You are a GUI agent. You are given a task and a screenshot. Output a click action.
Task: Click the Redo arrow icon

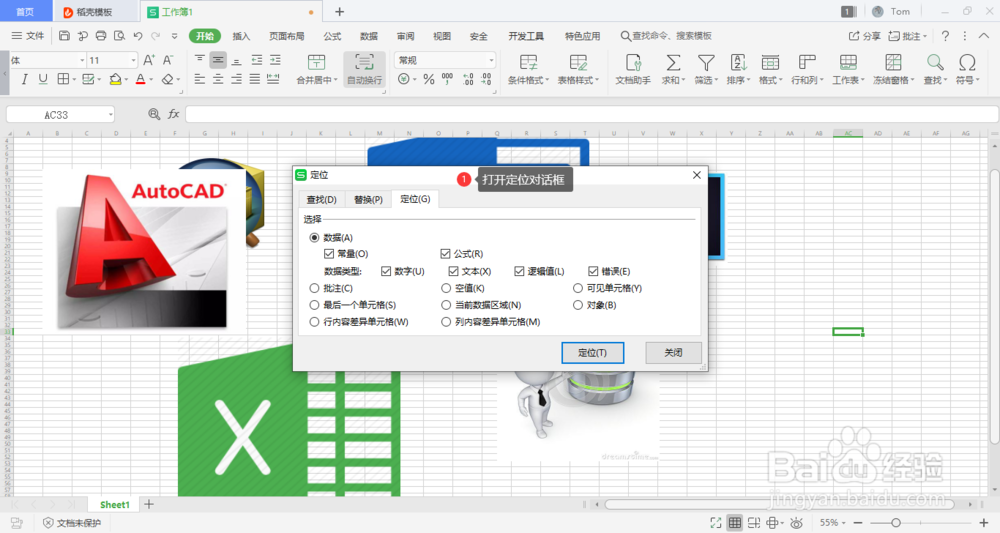click(156, 36)
